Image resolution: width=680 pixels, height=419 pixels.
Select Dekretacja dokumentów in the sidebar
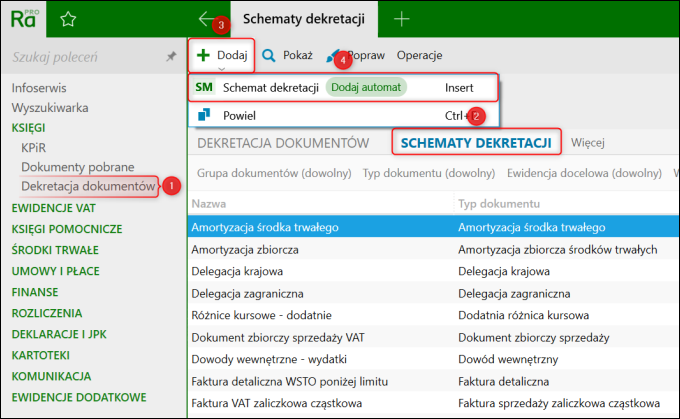coord(88,186)
